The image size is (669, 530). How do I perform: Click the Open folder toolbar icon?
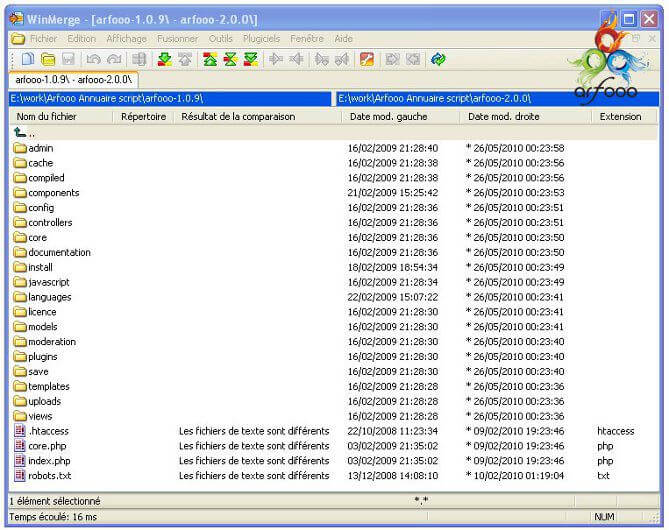pos(48,59)
